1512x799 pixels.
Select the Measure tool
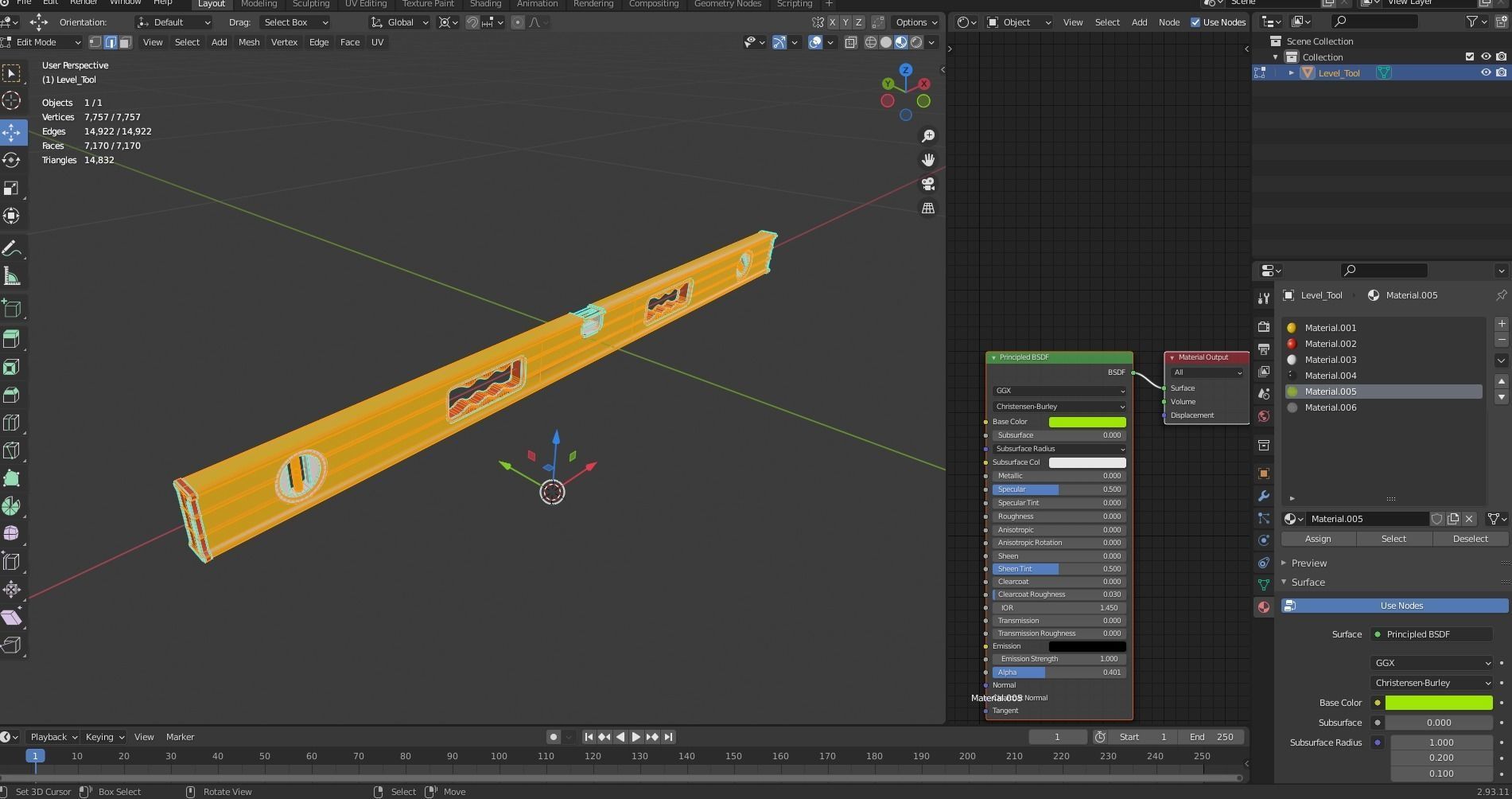(x=12, y=277)
